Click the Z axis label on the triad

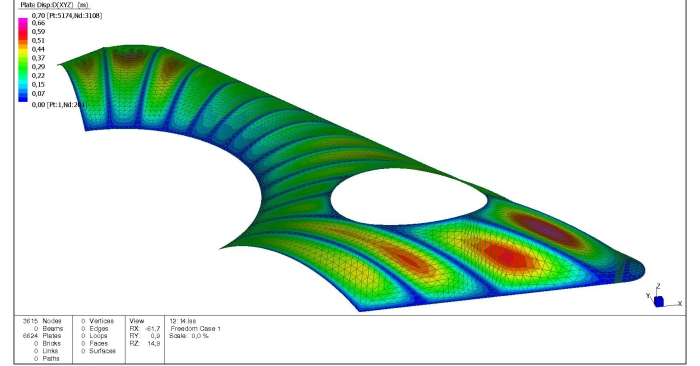pos(658,286)
